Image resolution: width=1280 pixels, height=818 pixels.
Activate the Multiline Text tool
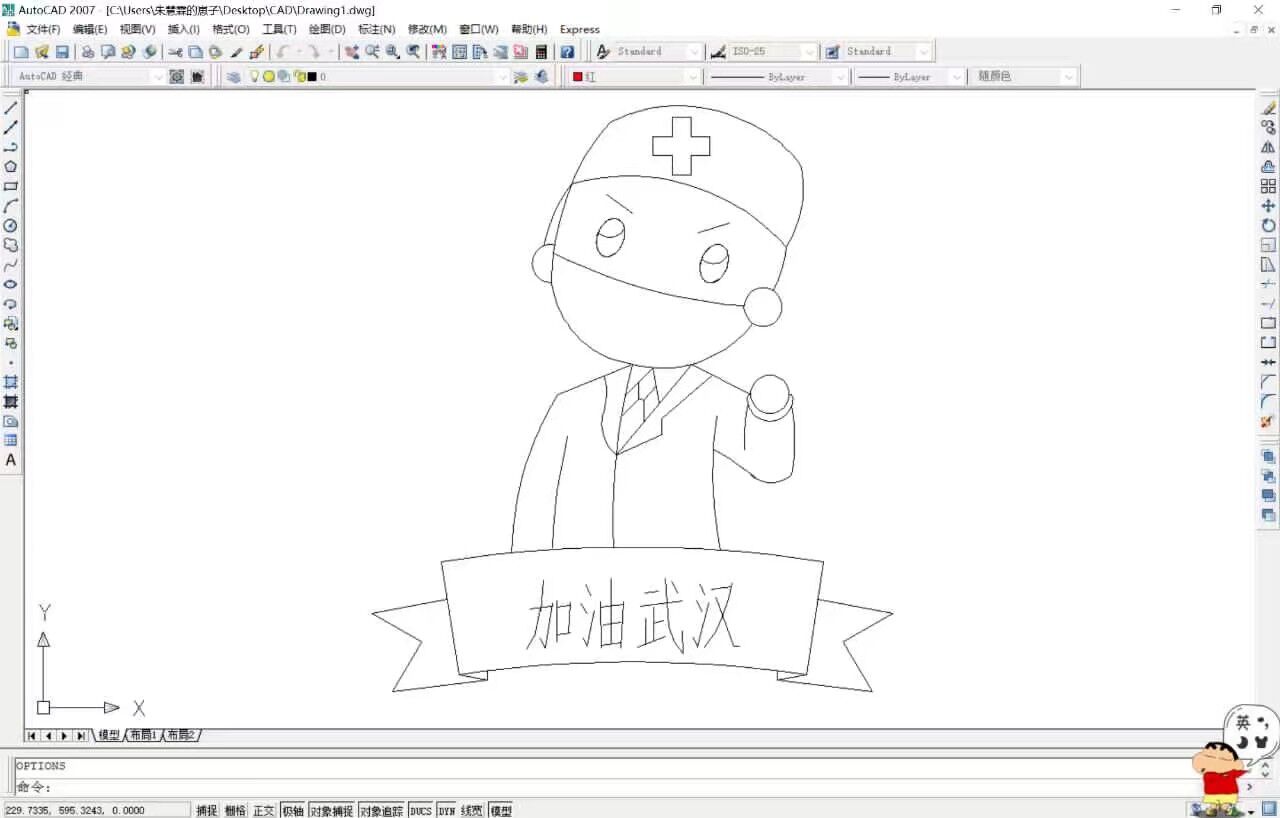(x=11, y=460)
